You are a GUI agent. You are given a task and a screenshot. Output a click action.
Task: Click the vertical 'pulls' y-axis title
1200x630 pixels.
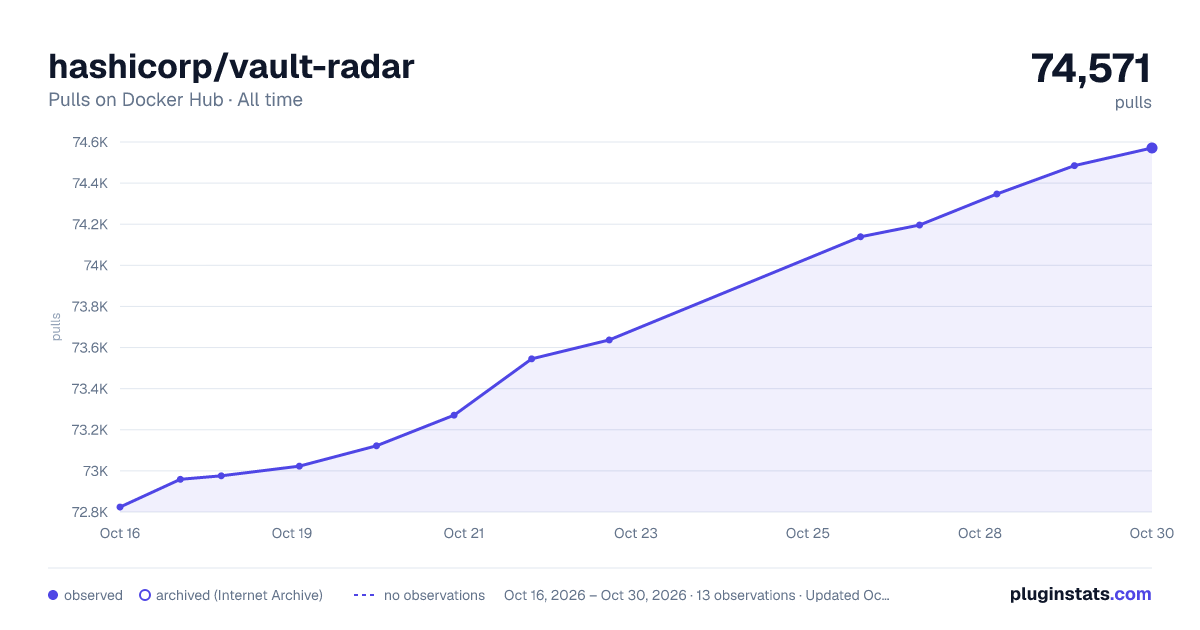pos(56,327)
